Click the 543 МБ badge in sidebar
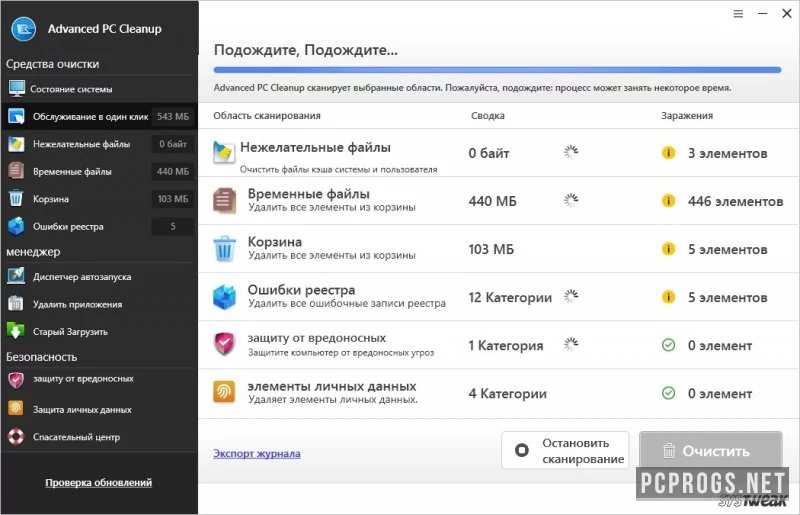Image resolution: width=800 pixels, height=515 pixels. coord(172,116)
